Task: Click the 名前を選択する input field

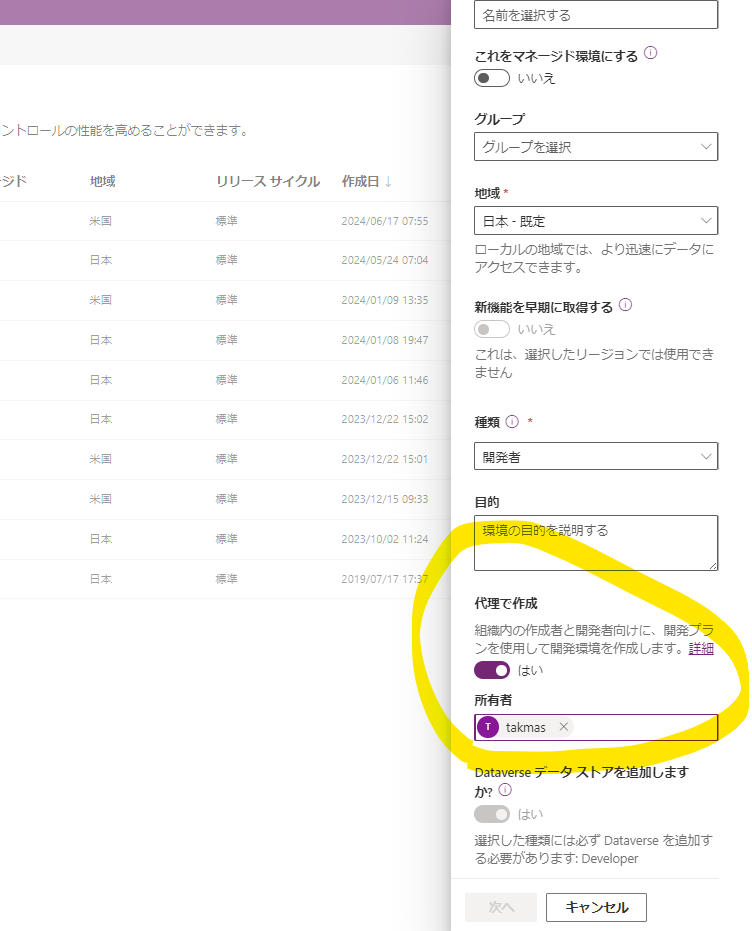Action: click(x=596, y=14)
